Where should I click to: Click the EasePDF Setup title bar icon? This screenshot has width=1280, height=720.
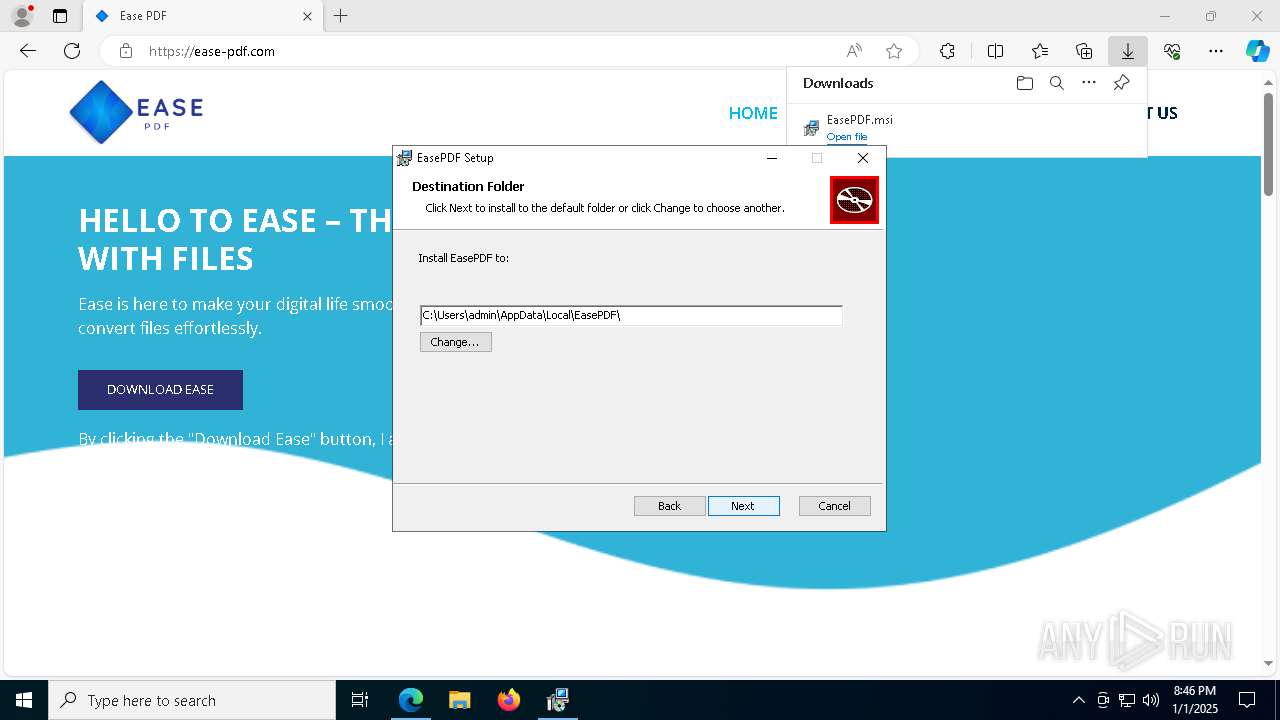pos(404,158)
